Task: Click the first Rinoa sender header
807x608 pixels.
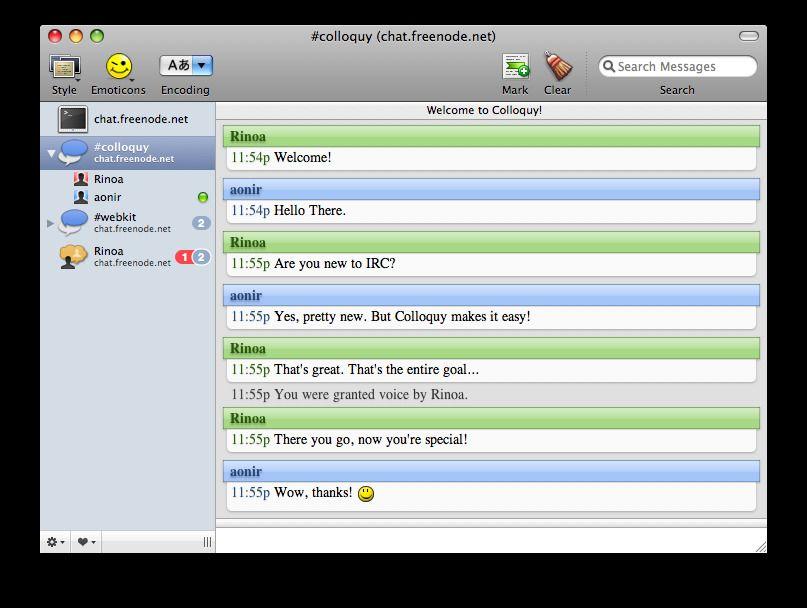Action: point(491,136)
